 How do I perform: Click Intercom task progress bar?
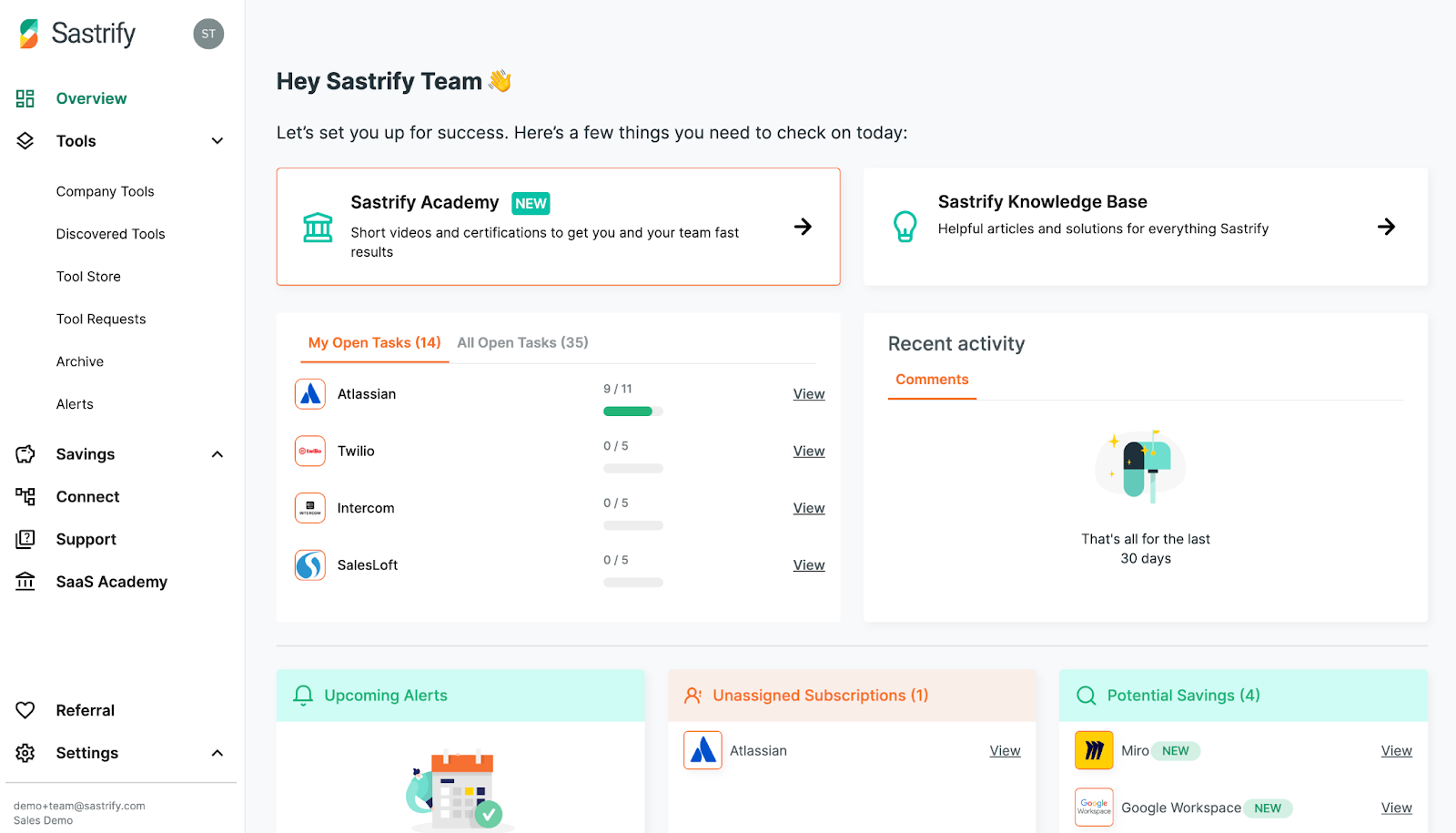(633, 525)
